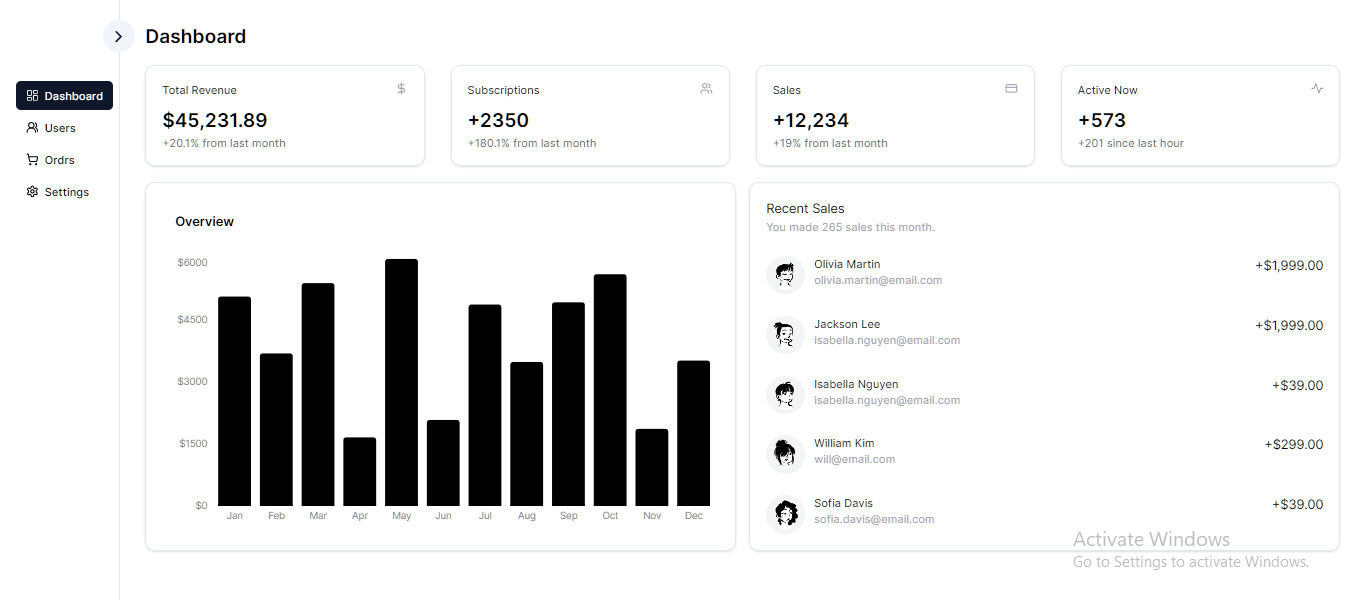Click the +12,234 sales value
The height and width of the screenshot is (600, 1366).
tap(811, 120)
